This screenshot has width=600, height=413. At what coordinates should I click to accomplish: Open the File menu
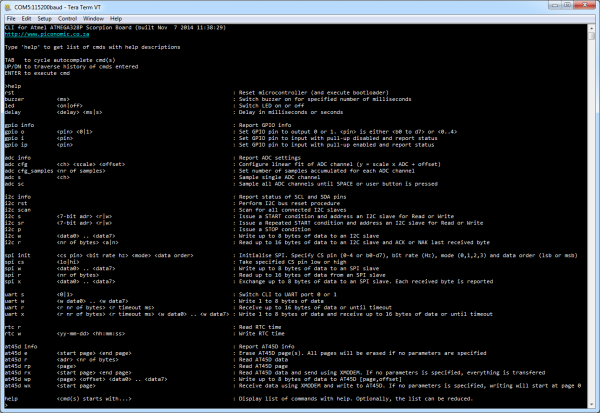(x=10, y=18)
